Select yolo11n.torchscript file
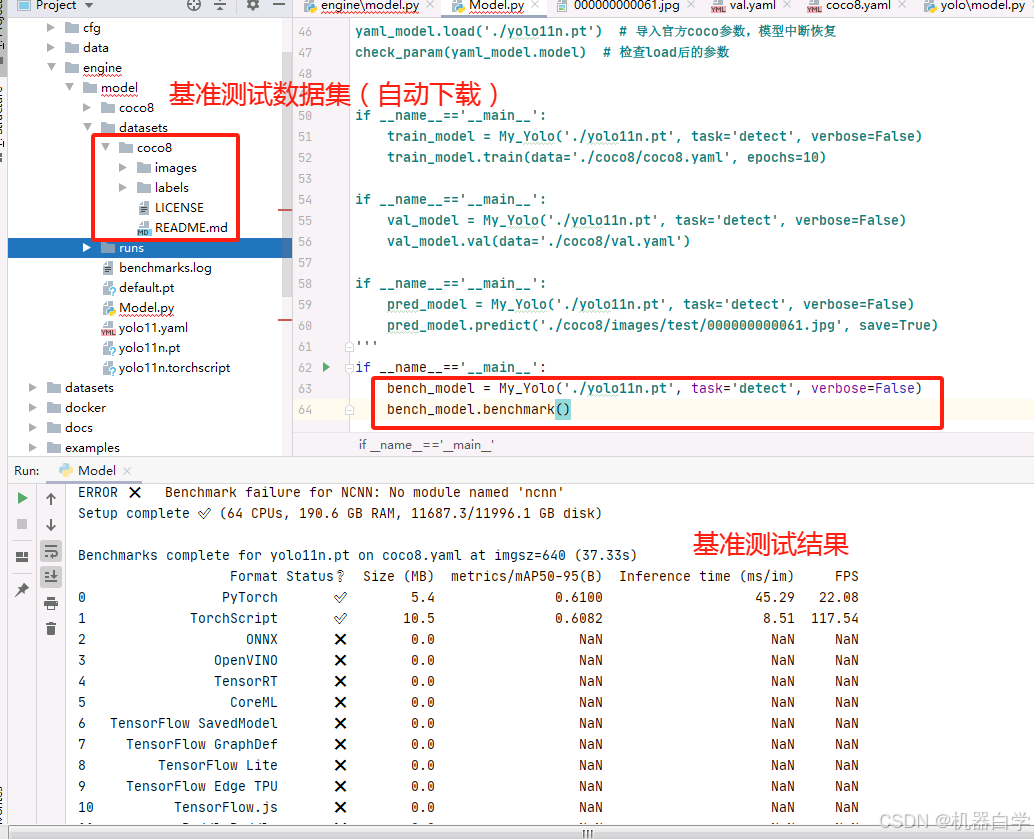This screenshot has width=1034, height=839. pyautogui.click(x=174, y=367)
